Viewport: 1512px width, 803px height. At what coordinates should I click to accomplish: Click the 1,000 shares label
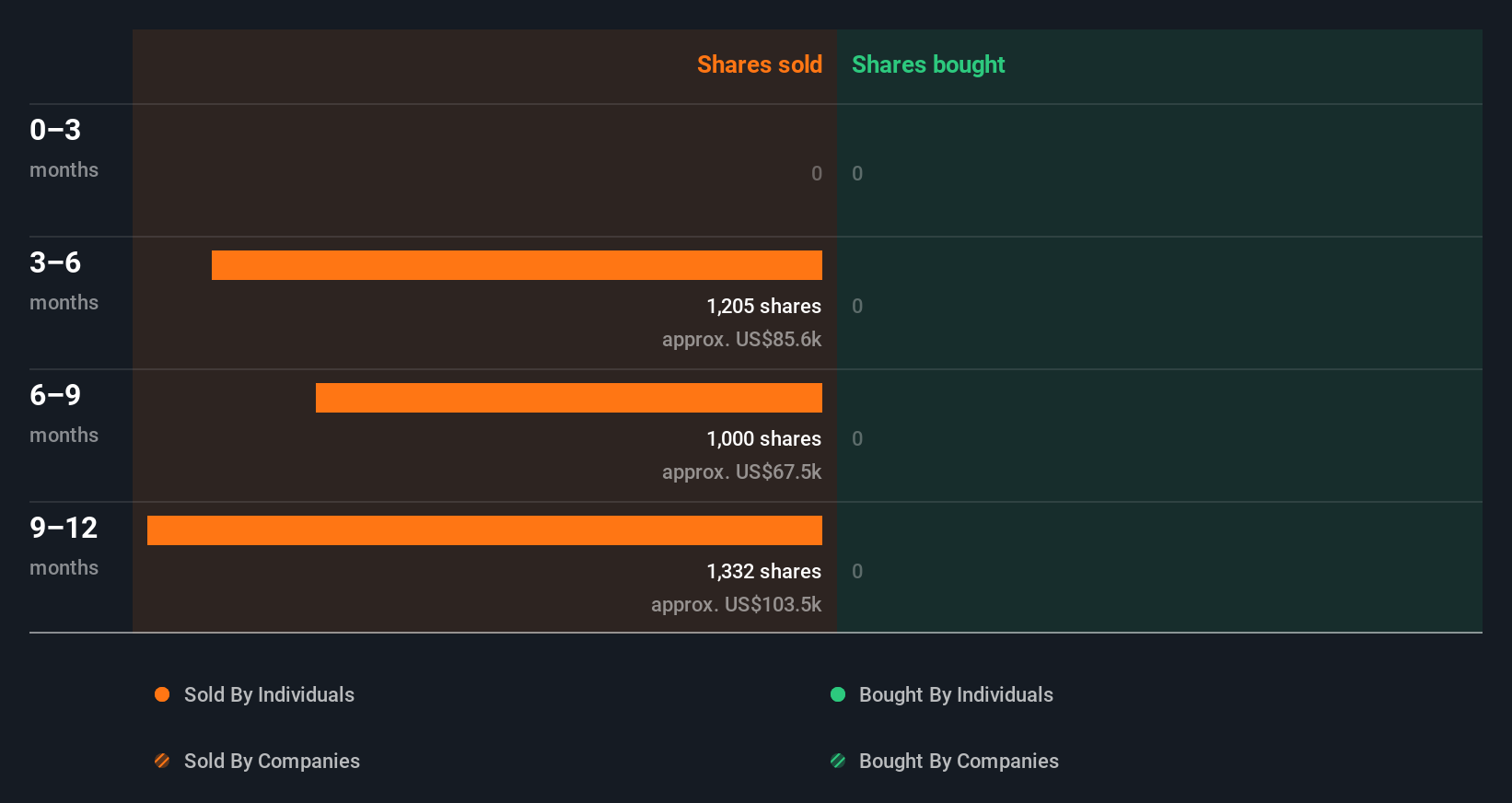pos(763,438)
